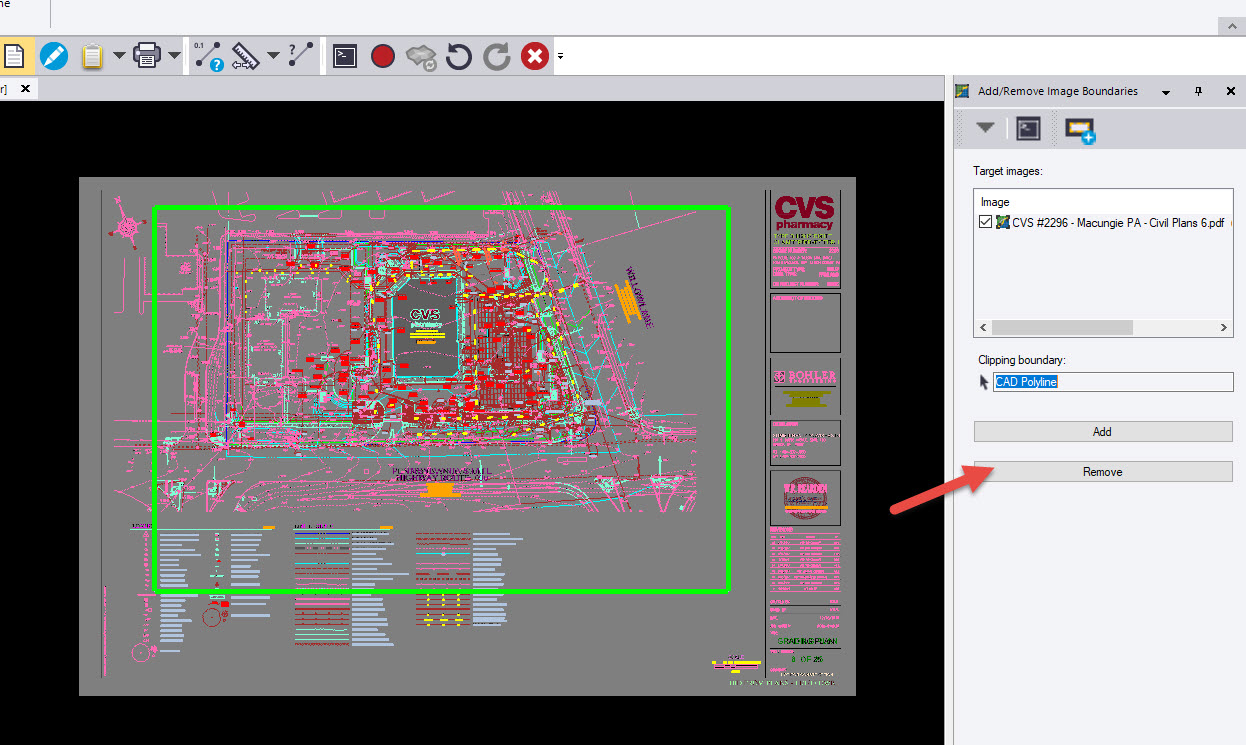The width and height of the screenshot is (1246, 745).
Task: Toggle the panel auto-hide pin
Action: [x=1199, y=91]
